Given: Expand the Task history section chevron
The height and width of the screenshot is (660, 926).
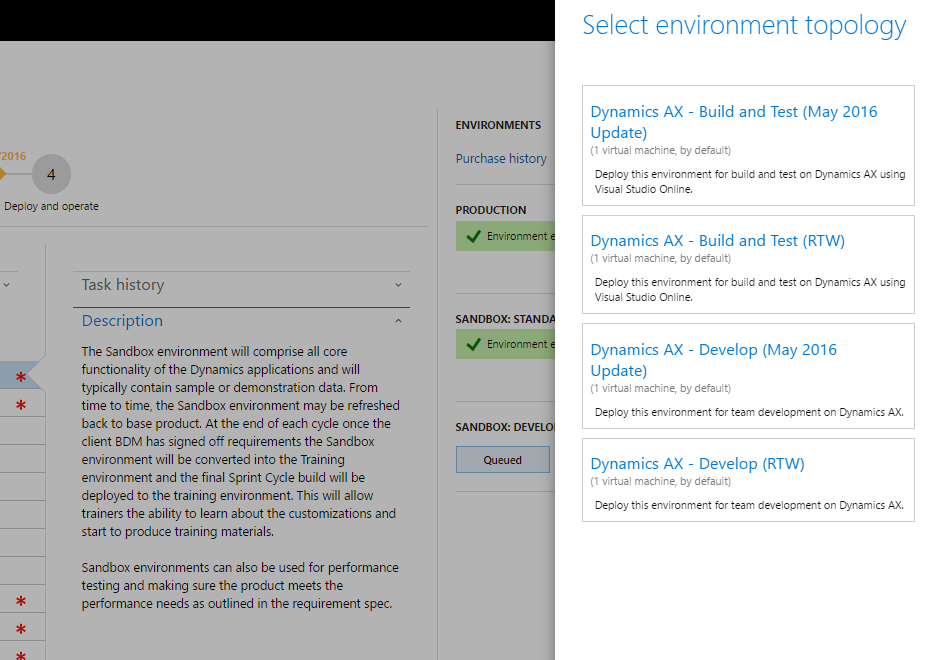Looking at the screenshot, I should click(398, 285).
